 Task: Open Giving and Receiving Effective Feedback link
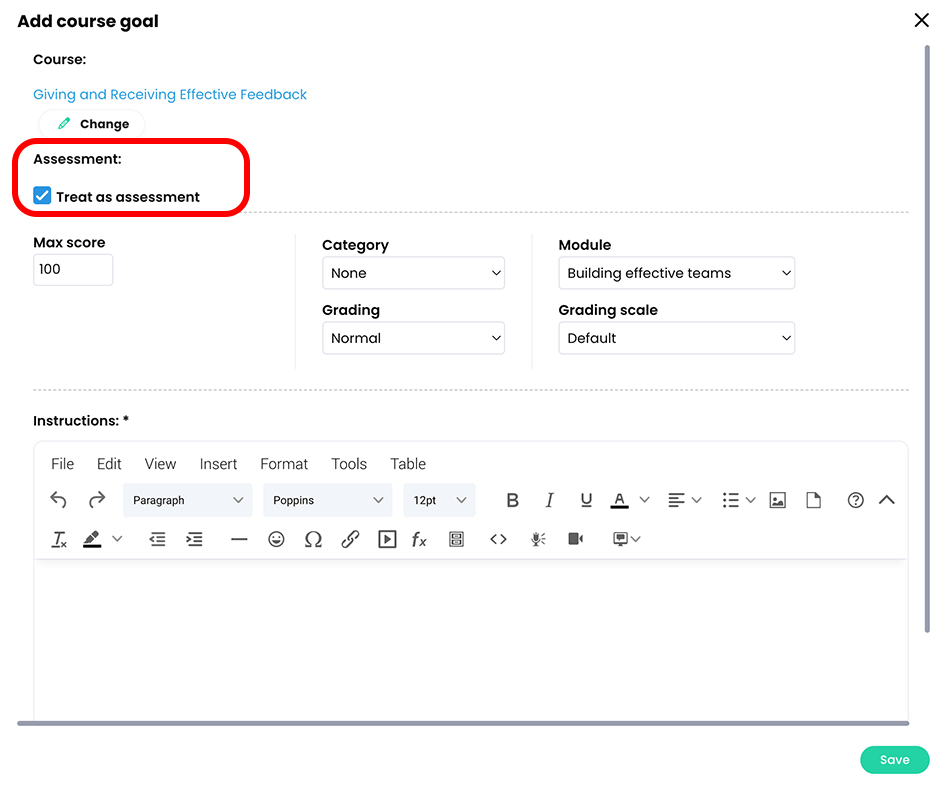(x=170, y=94)
